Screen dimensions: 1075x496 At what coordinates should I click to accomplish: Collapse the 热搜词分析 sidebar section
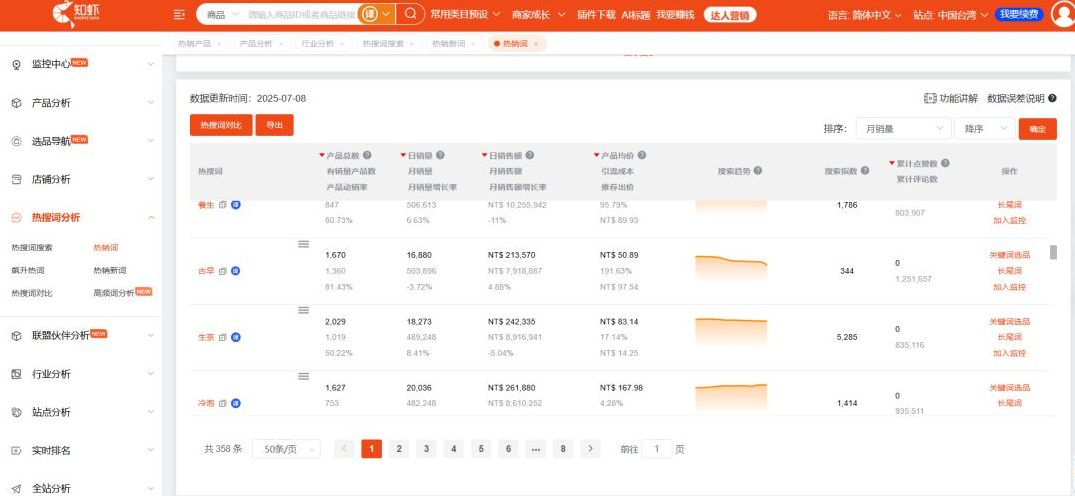tap(151, 217)
